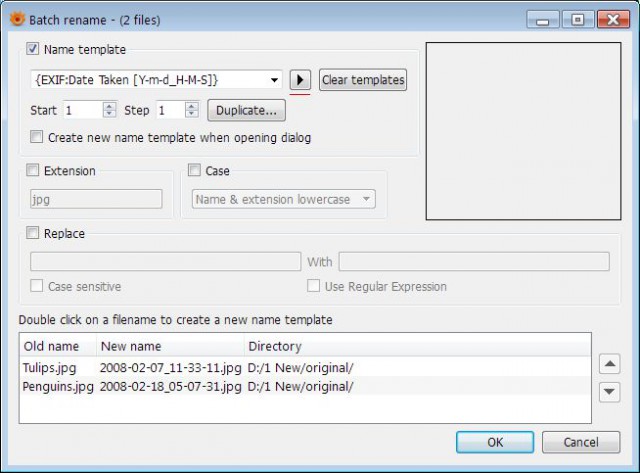
Task: Click the XnView app icon in title bar
Action: pos(17,19)
